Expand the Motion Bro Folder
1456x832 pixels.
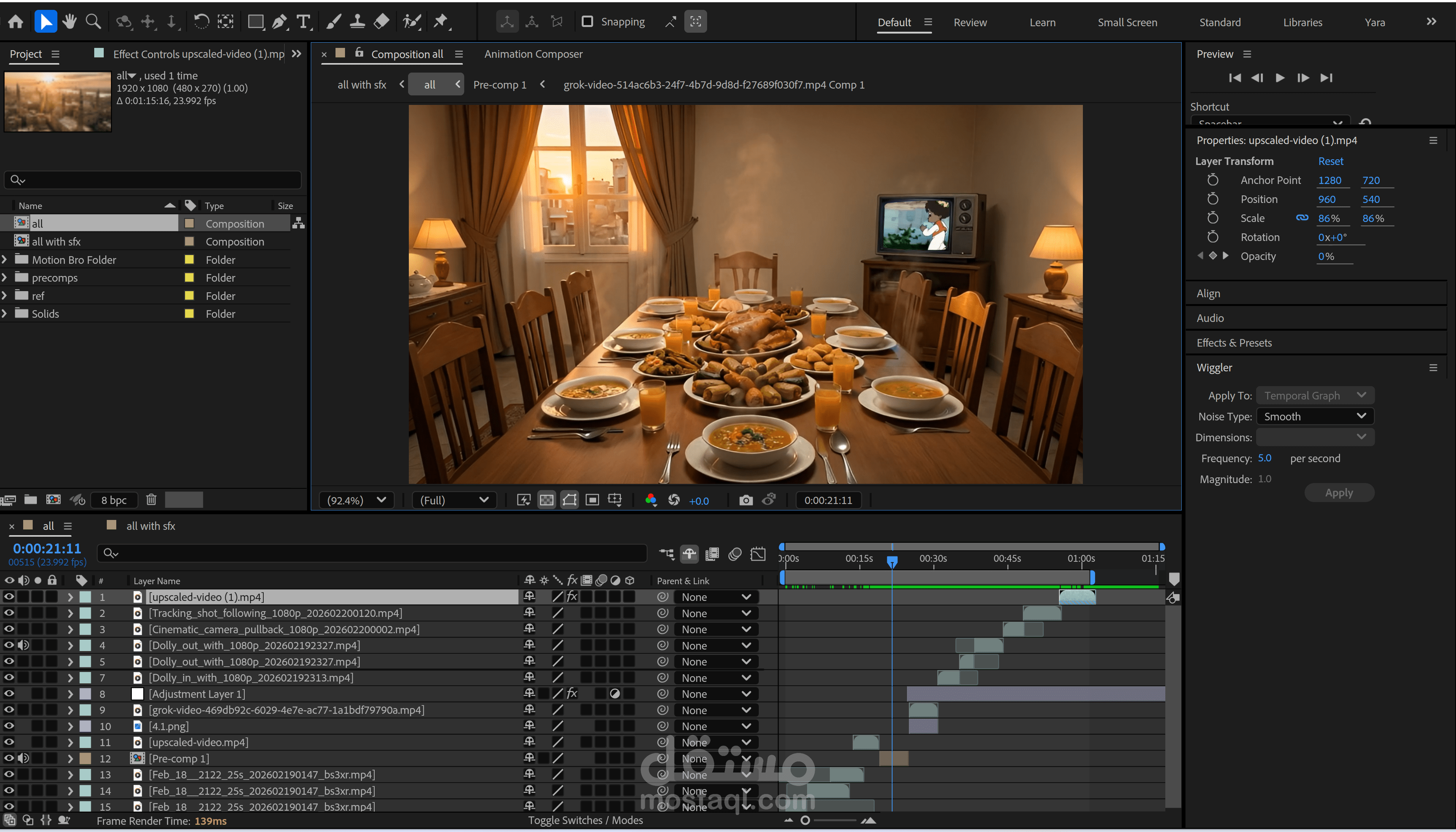pos(5,260)
